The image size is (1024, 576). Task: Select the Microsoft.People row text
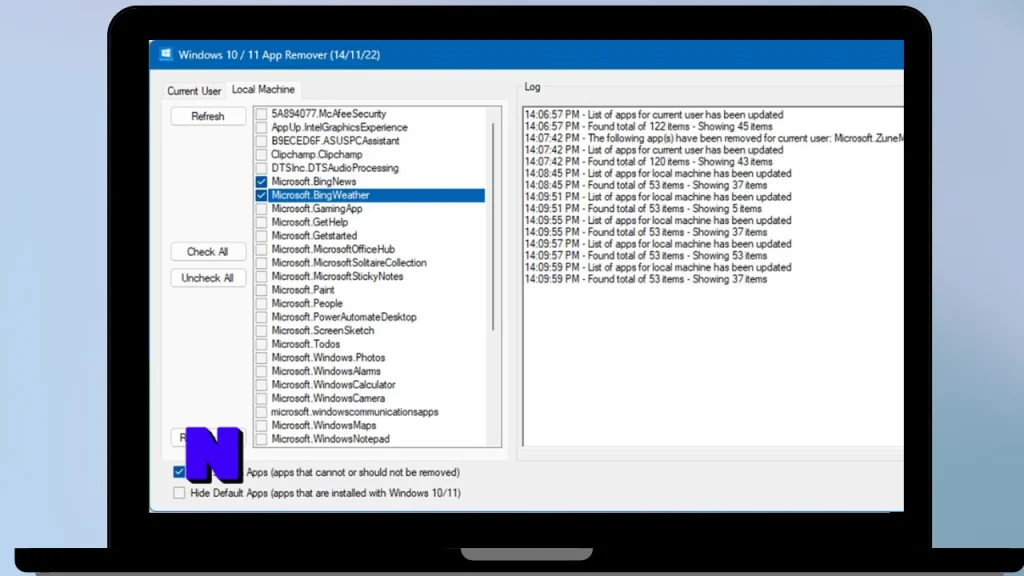click(307, 304)
